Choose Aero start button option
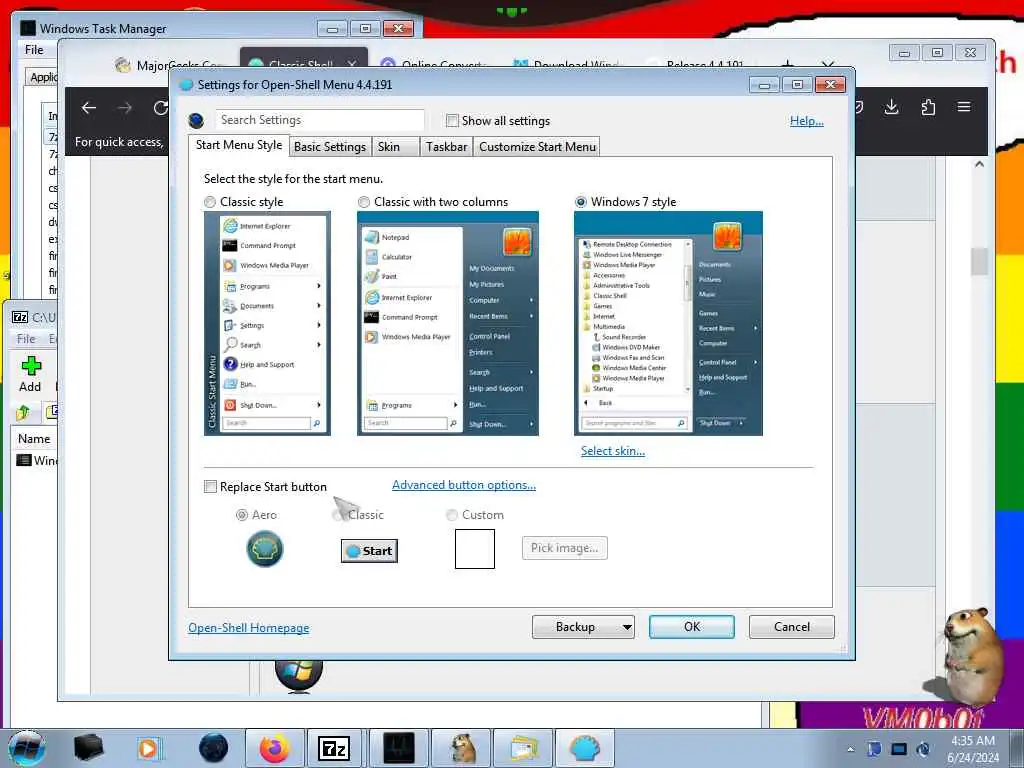The width and height of the screenshot is (1024, 768). pos(242,515)
